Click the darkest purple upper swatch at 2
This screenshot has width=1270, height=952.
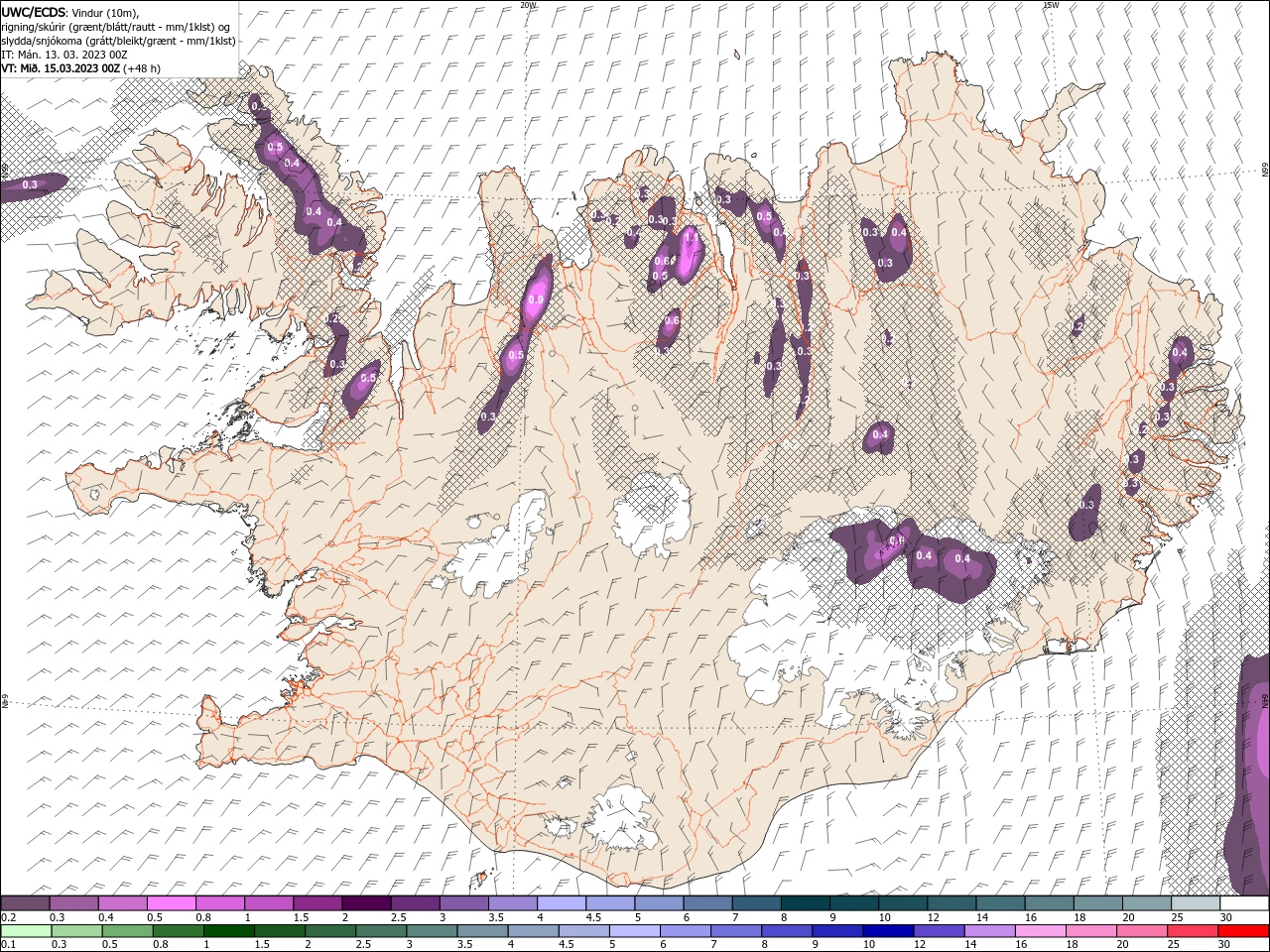click(367, 903)
